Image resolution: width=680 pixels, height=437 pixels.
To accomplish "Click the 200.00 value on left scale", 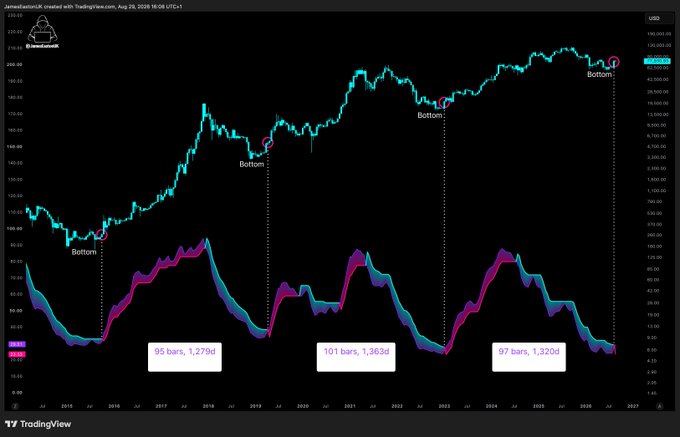I will 15,65.
